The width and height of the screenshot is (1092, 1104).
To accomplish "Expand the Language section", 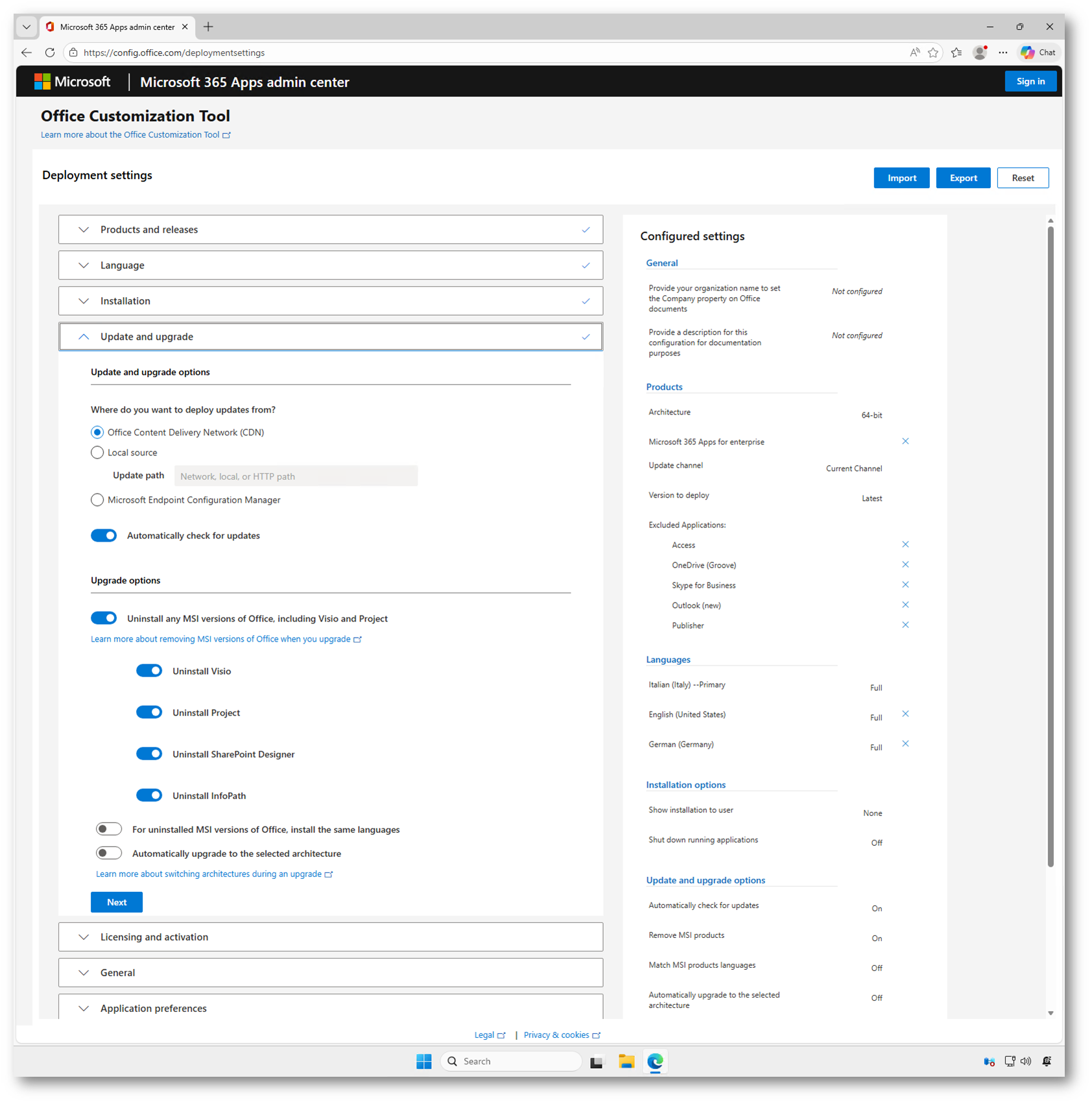I will (331, 265).
